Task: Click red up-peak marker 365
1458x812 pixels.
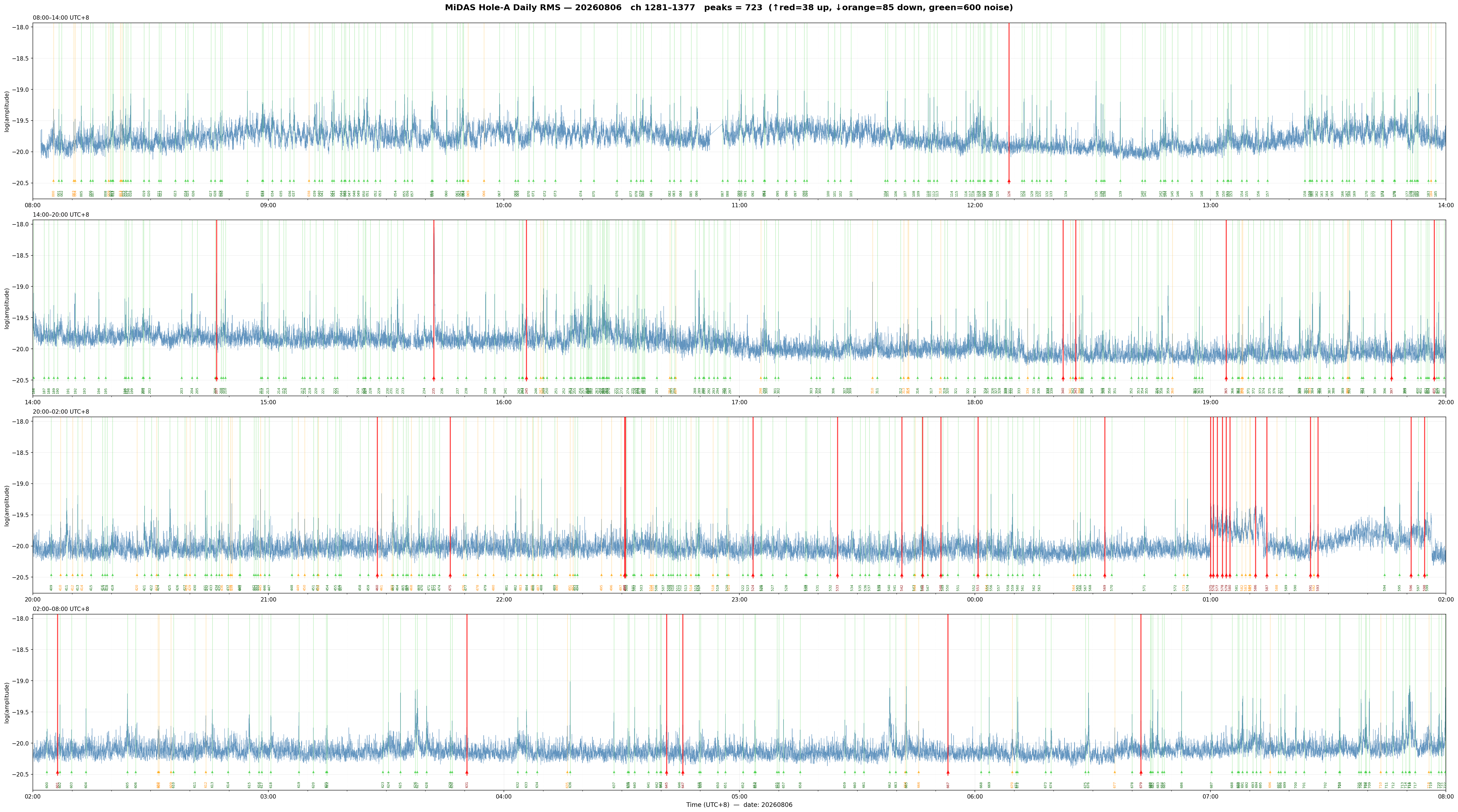Action: tap(1226, 378)
